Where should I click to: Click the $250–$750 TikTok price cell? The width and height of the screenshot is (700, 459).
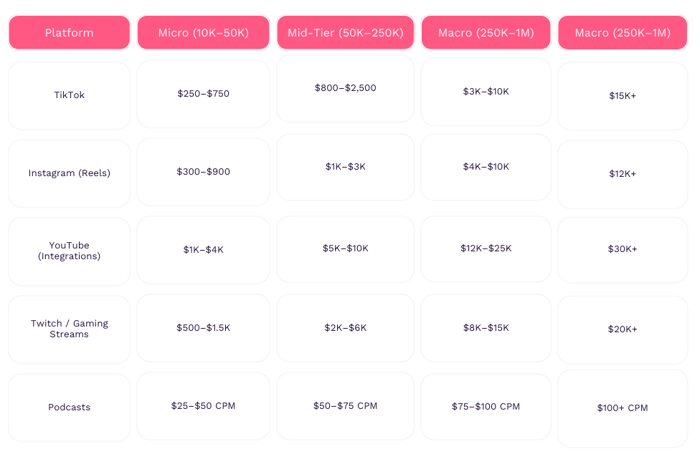coord(203,94)
